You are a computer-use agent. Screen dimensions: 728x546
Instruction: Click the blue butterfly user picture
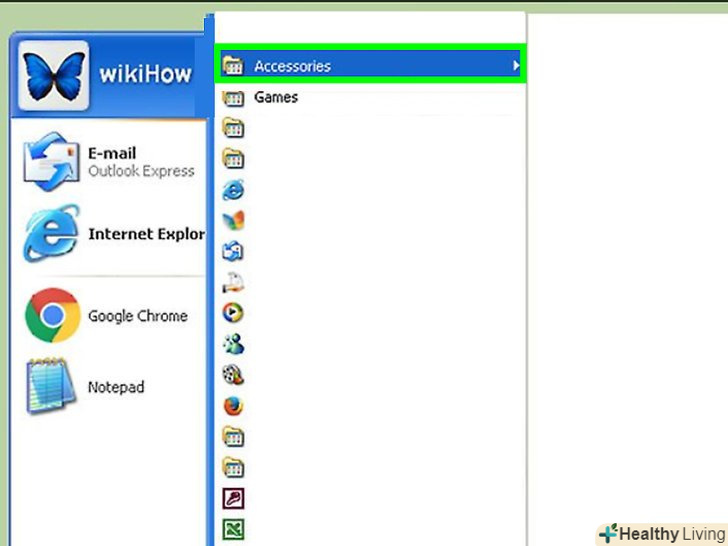(54, 76)
